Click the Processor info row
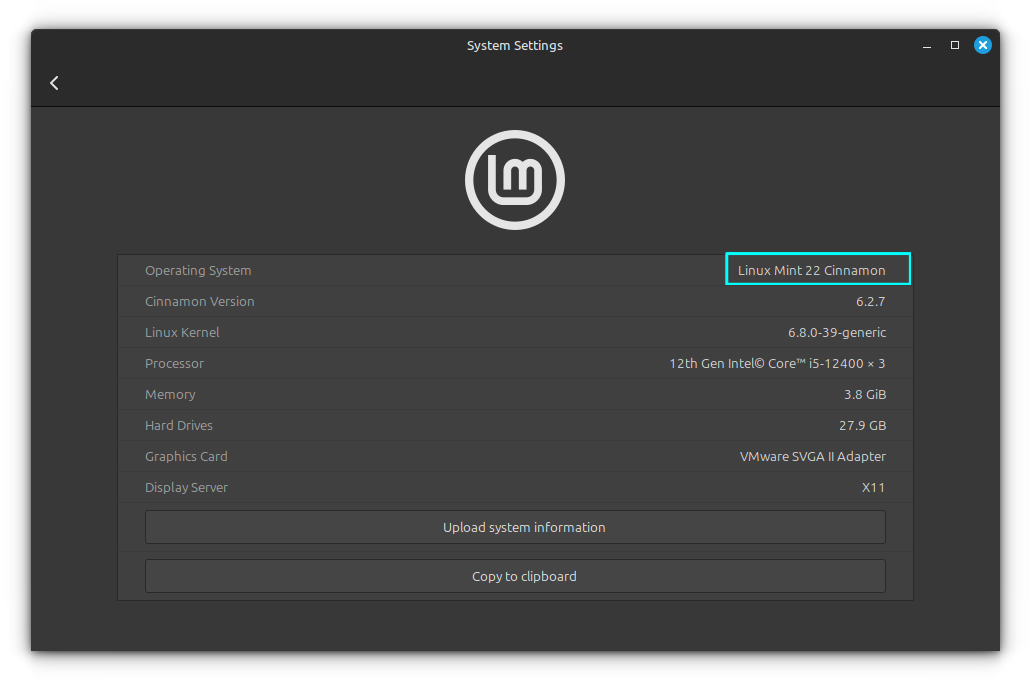 tap(777, 363)
